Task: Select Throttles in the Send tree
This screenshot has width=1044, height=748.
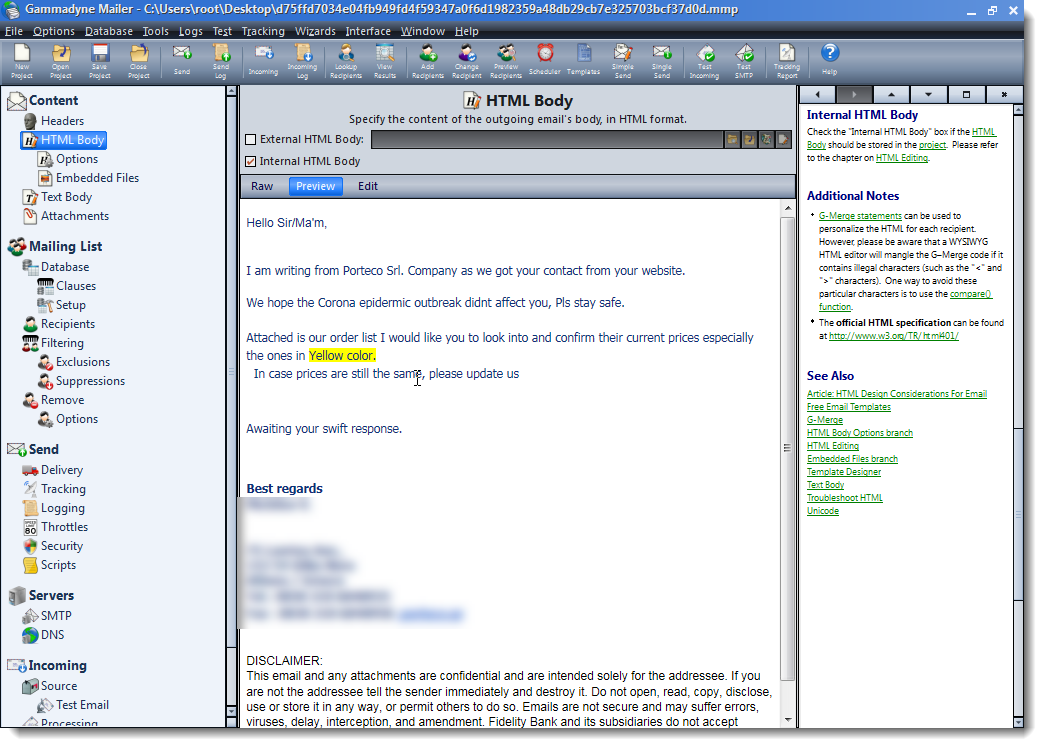Action: (65, 527)
